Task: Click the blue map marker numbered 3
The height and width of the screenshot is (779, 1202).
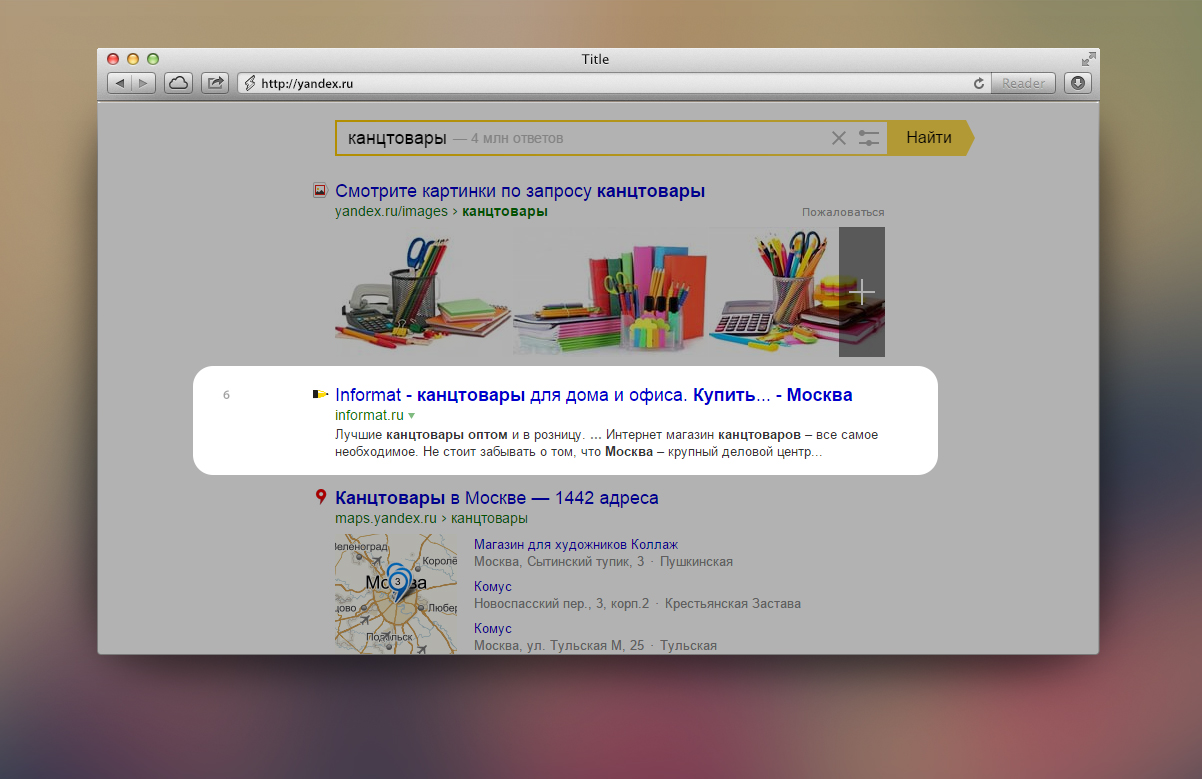Action: tap(398, 582)
